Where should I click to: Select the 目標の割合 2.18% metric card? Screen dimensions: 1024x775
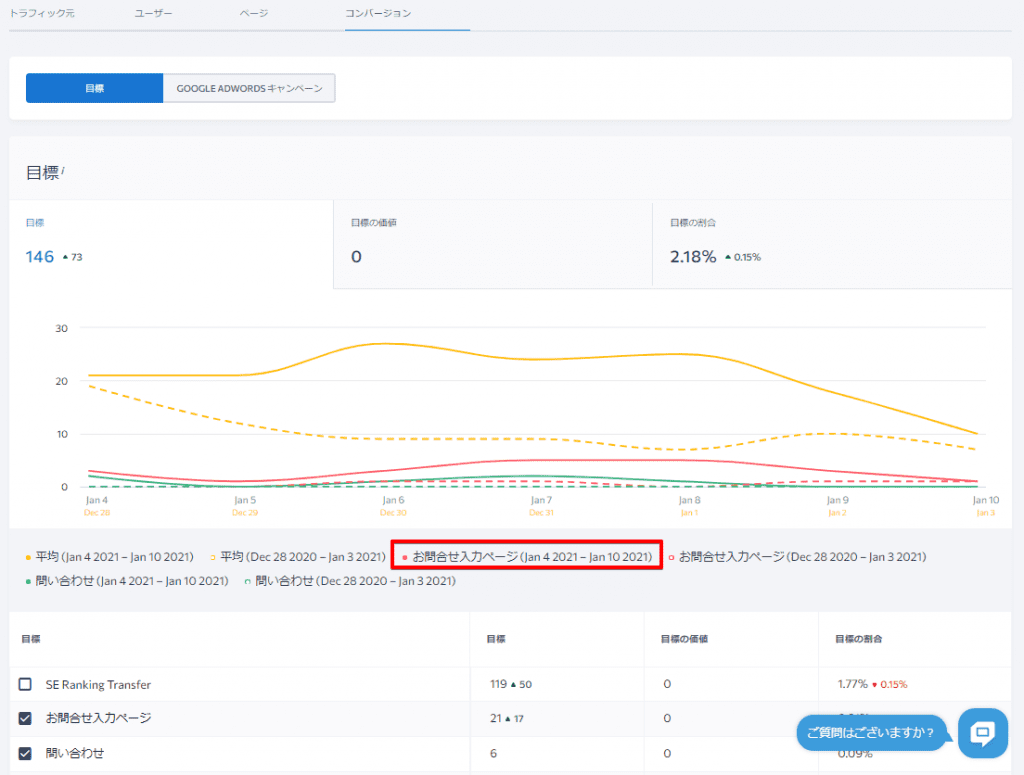pyautogui.click(x=830, y=245)
